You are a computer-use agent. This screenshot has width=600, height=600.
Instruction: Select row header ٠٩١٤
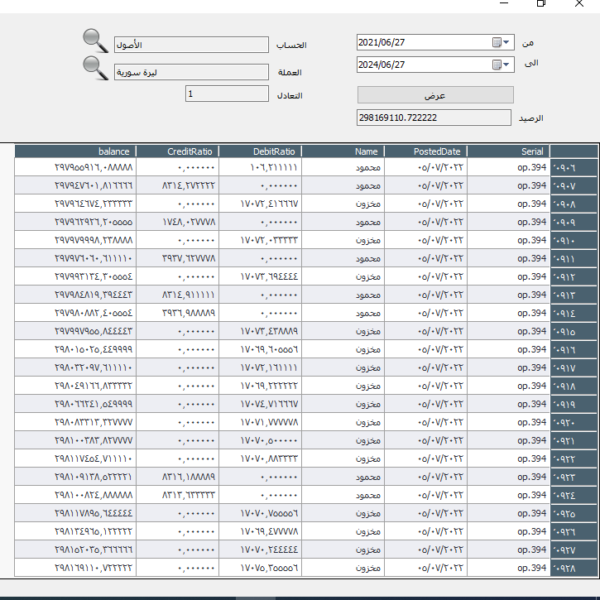[x=574, y=313]
